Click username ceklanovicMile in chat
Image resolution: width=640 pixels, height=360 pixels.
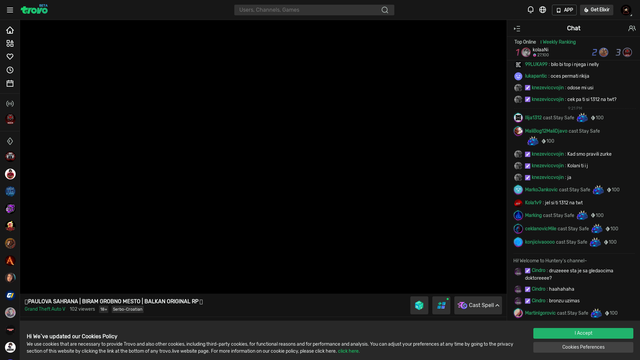540,229
